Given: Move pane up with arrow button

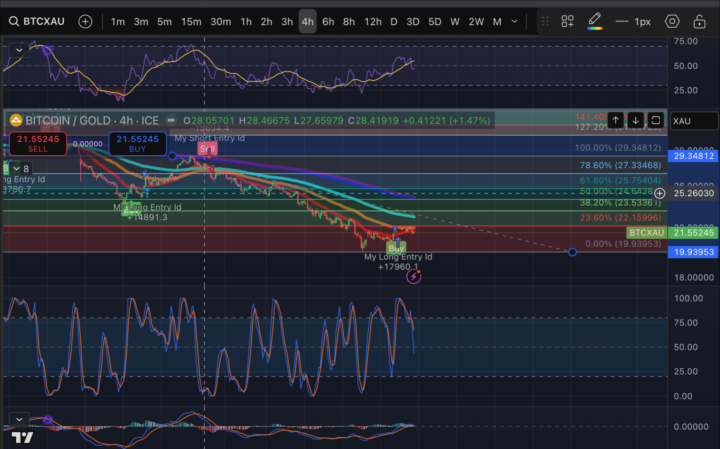Looking at the screenshot, I should (615, 120).
